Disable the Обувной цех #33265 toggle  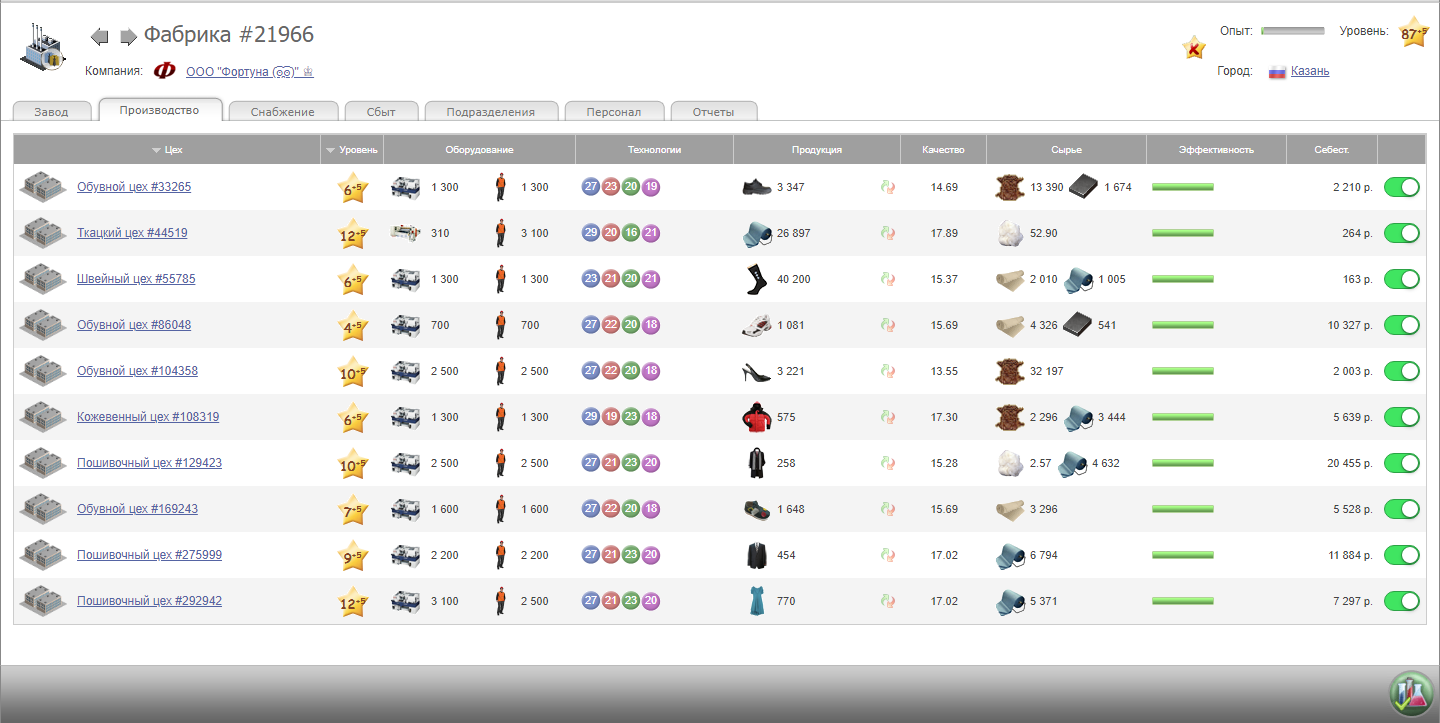[1401, 187]
